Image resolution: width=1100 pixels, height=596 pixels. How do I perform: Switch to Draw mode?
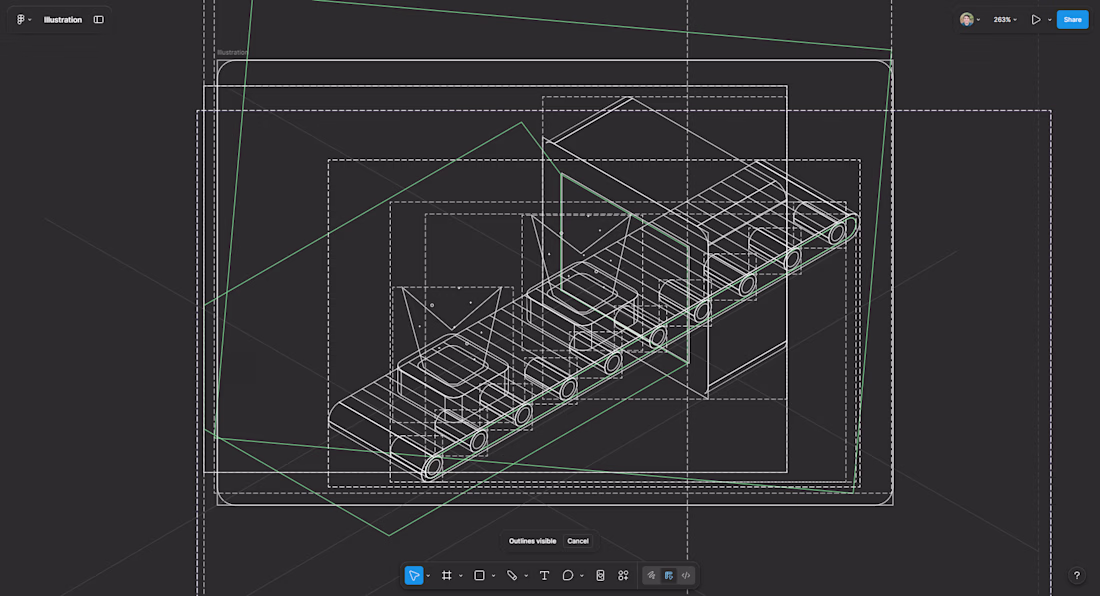[x=651, y=576]
